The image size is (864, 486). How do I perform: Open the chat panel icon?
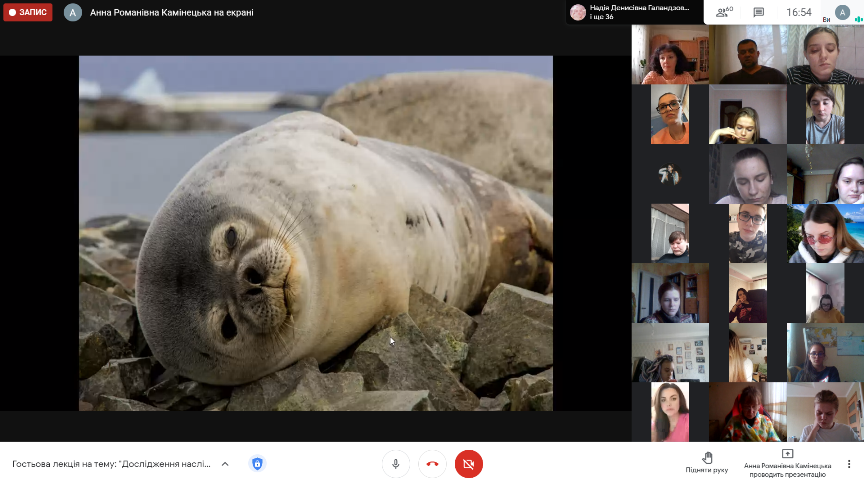click(x=758, y=12)
